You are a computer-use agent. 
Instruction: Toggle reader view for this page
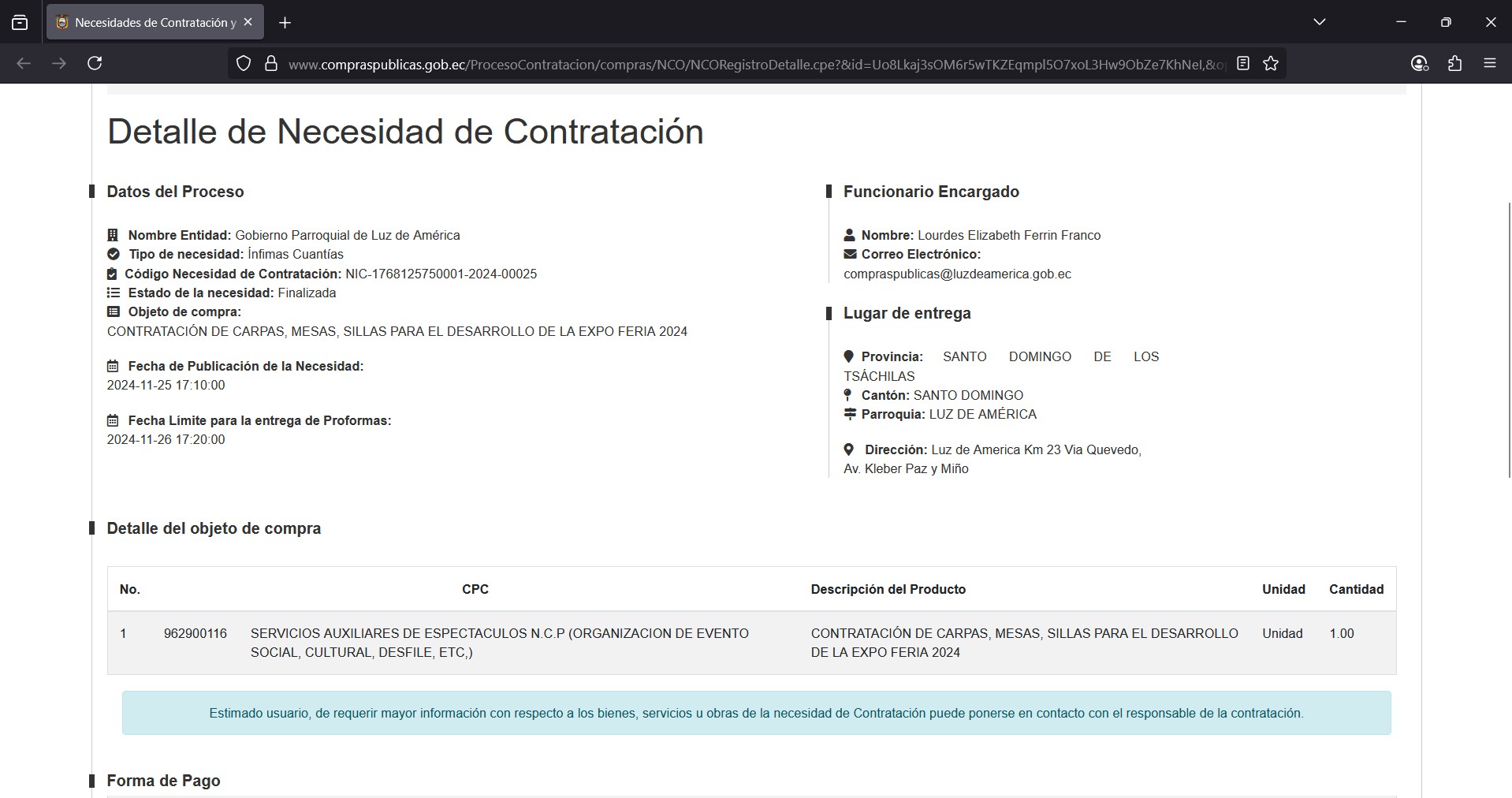(x=1243, y=63)
